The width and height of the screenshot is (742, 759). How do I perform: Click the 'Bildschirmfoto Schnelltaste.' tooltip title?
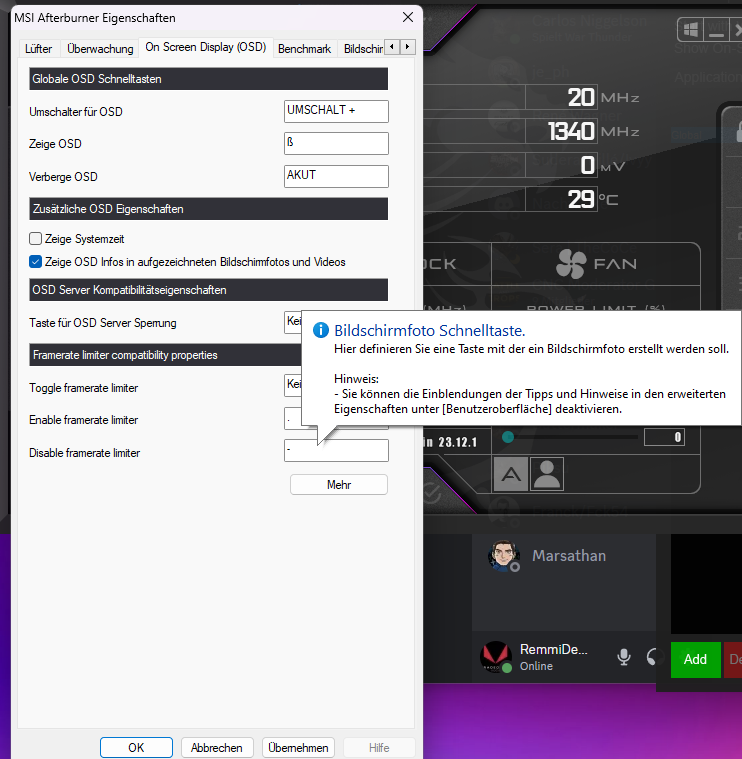click(x=430, y=331)
